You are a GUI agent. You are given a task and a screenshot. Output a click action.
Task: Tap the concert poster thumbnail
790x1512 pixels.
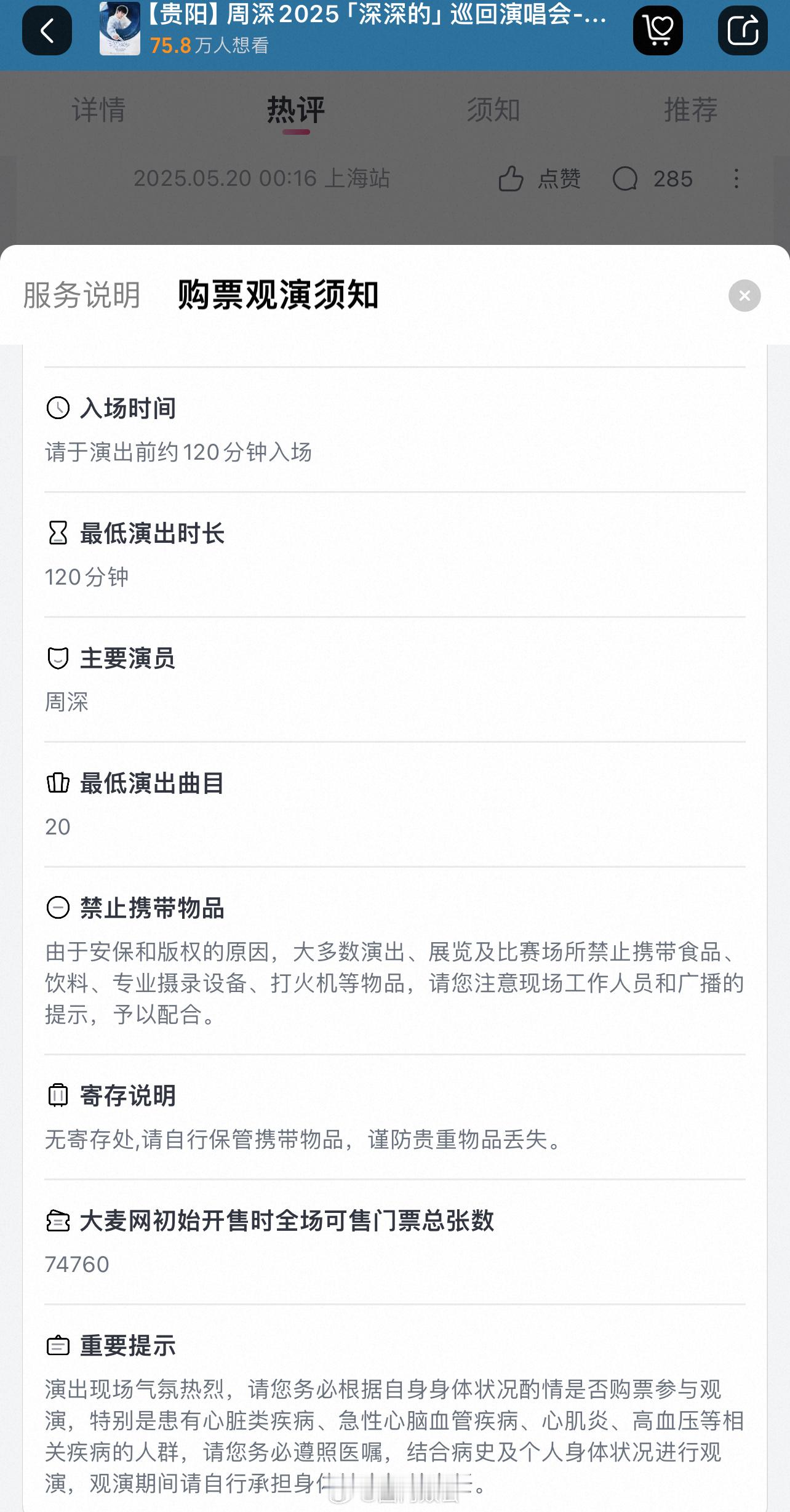point(120,28)
